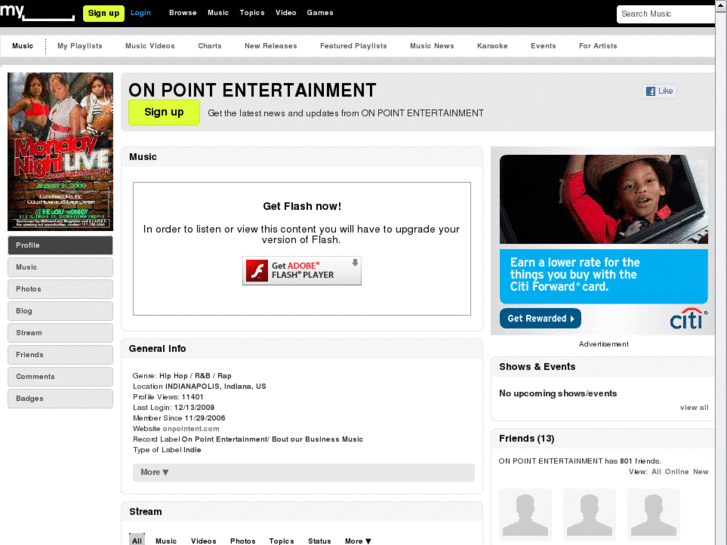
Task: Select the Music stream filter
Action: (x=166, y=541)
